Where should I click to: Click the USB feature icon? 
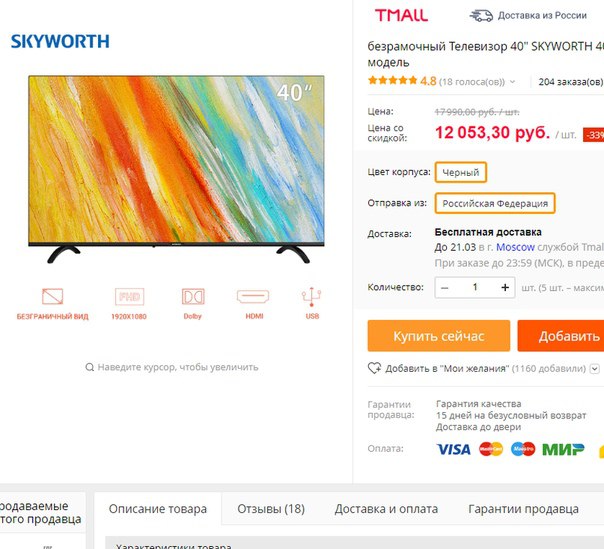(x=312, y=297)
